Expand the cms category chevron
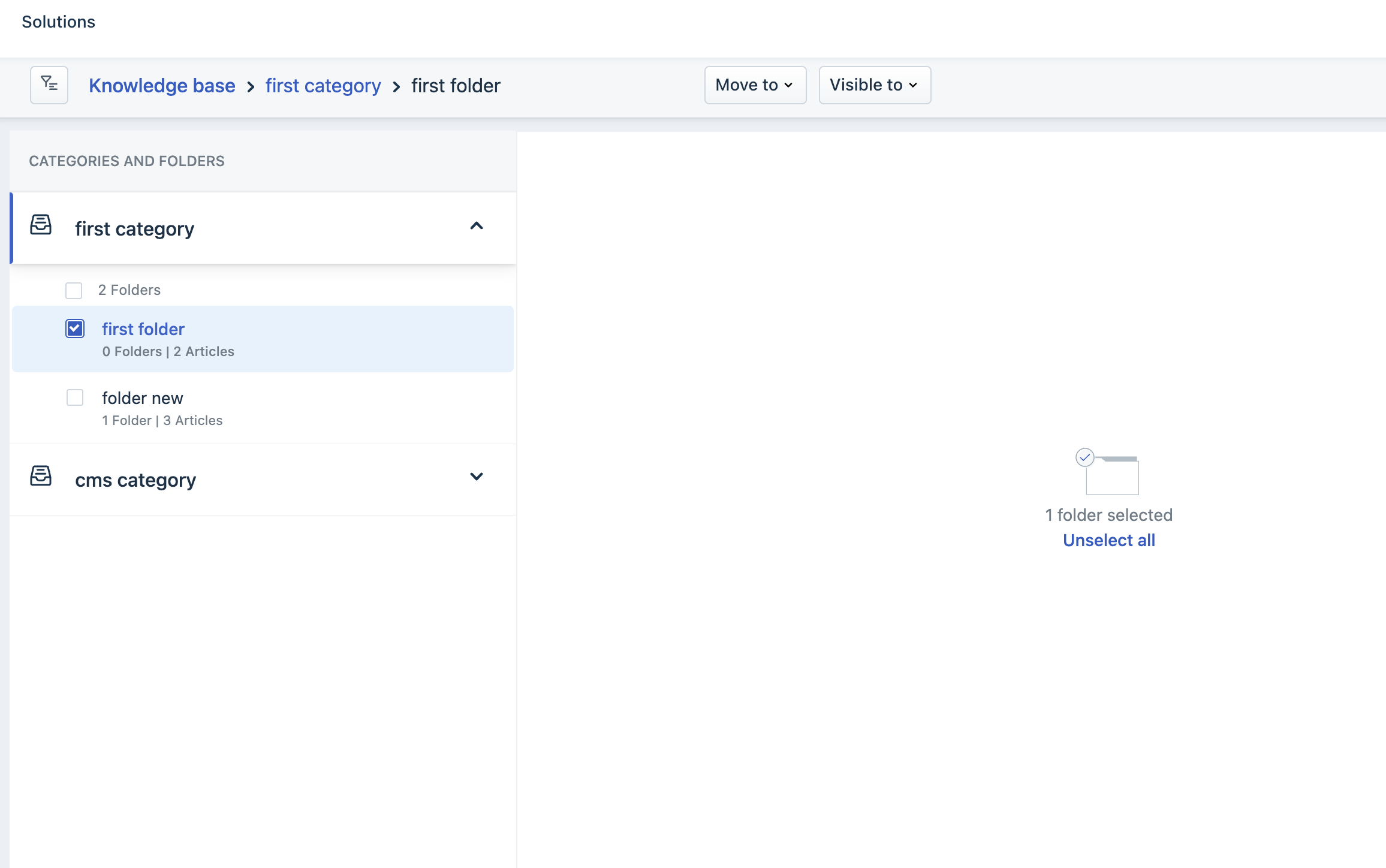 click(x=477, y=477)
